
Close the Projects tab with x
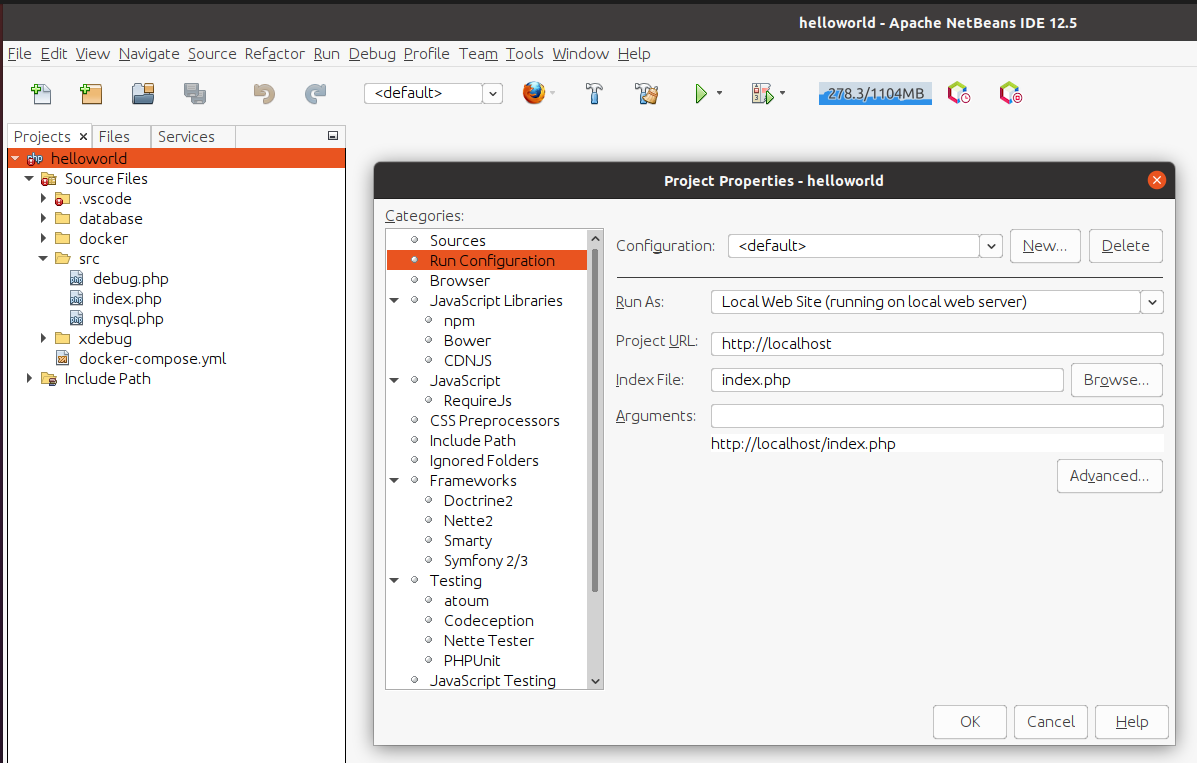pyautogui.click(x=83, y=137)
